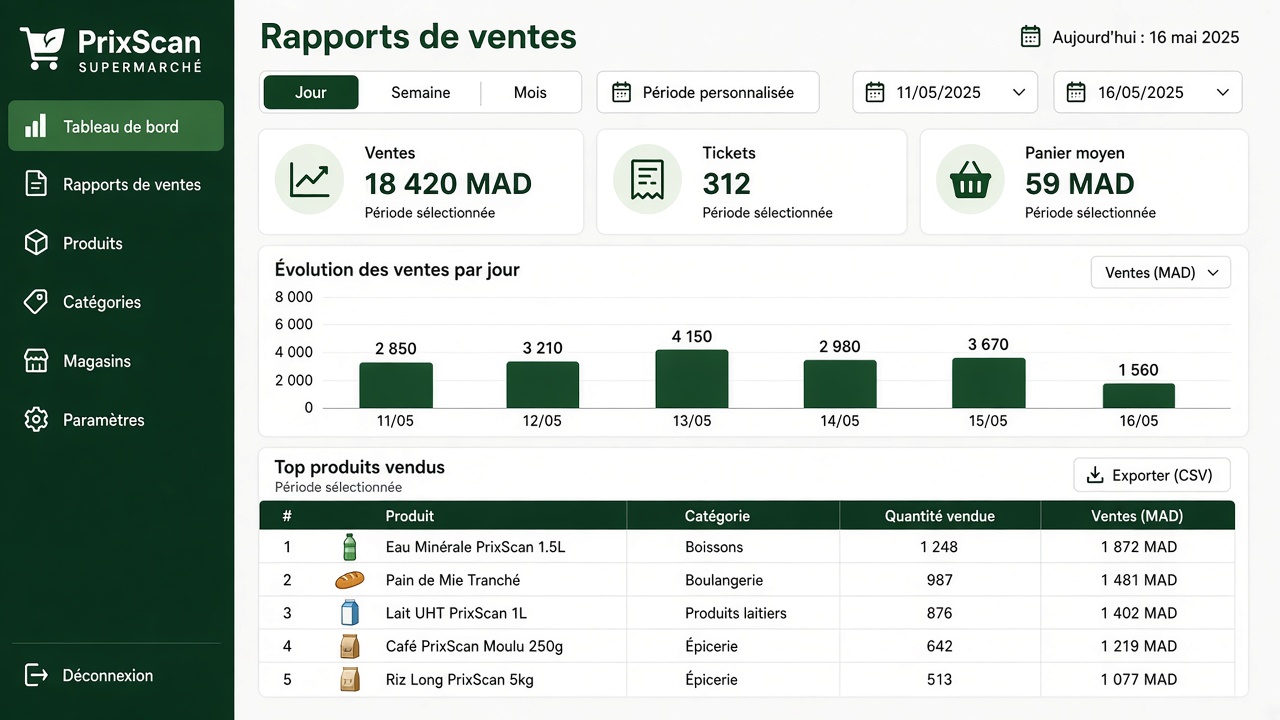Click the trend chart icon on Ventes card
Viewport: 1280px width, 720px height.
(309, 180)
